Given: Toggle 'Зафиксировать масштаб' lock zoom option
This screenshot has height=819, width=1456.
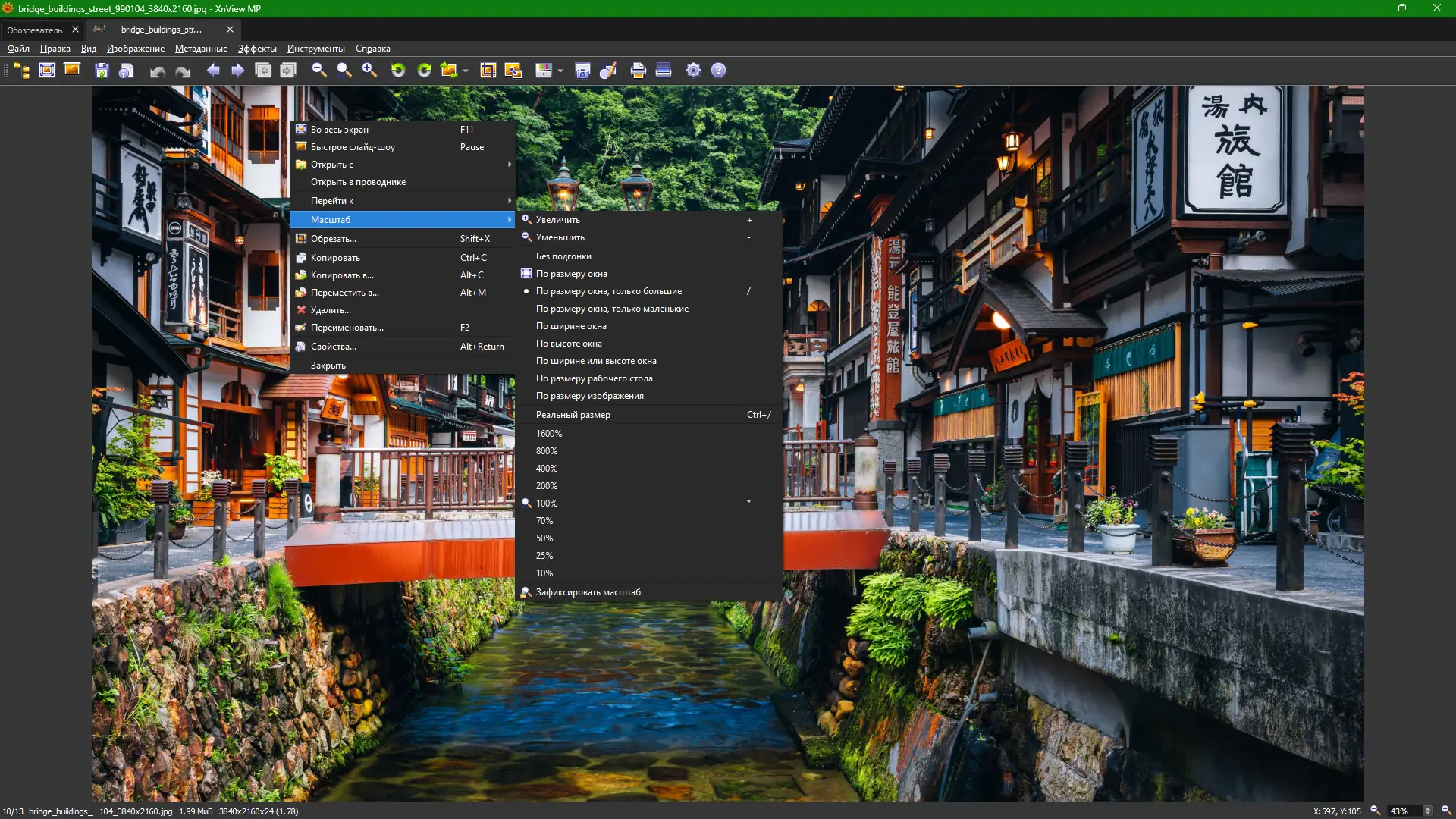Looking at the screenshot, I should [588, 592].
